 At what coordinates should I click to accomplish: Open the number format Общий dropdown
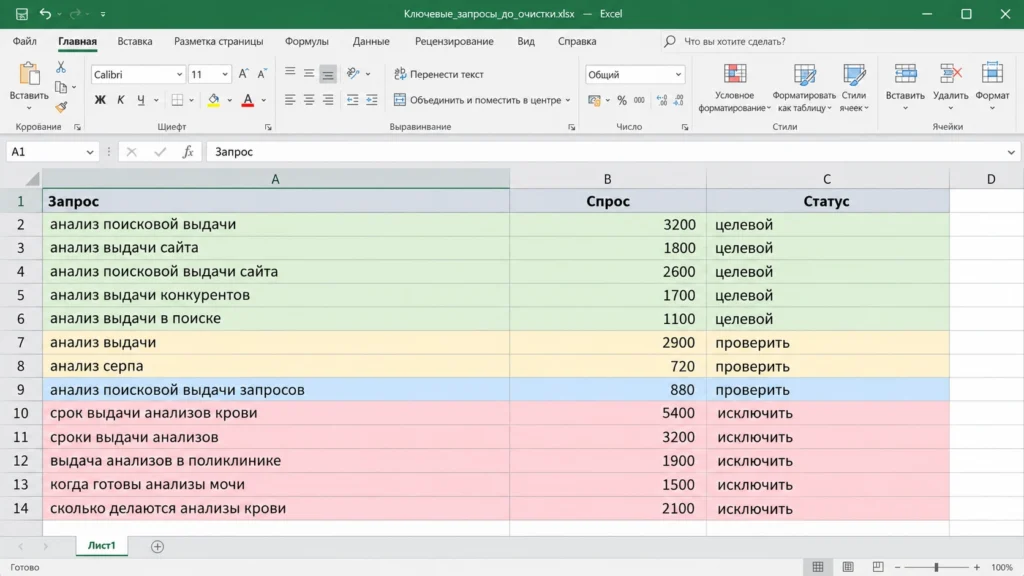tap(678, 74)
